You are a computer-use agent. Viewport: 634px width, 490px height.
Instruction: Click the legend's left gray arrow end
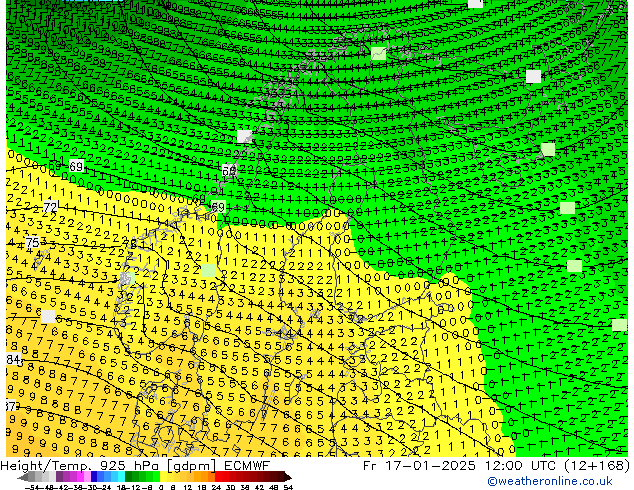(23, 477)
